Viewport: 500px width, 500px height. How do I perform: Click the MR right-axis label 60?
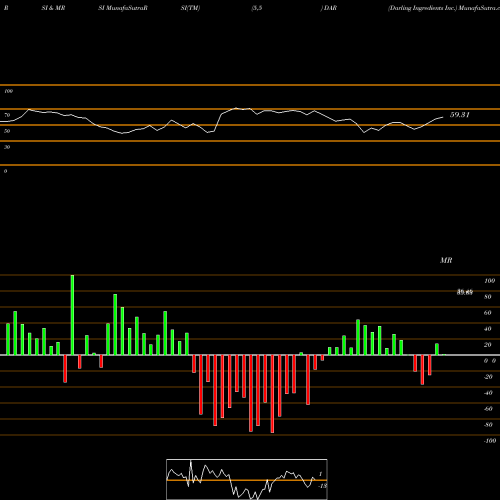(488, 313)
